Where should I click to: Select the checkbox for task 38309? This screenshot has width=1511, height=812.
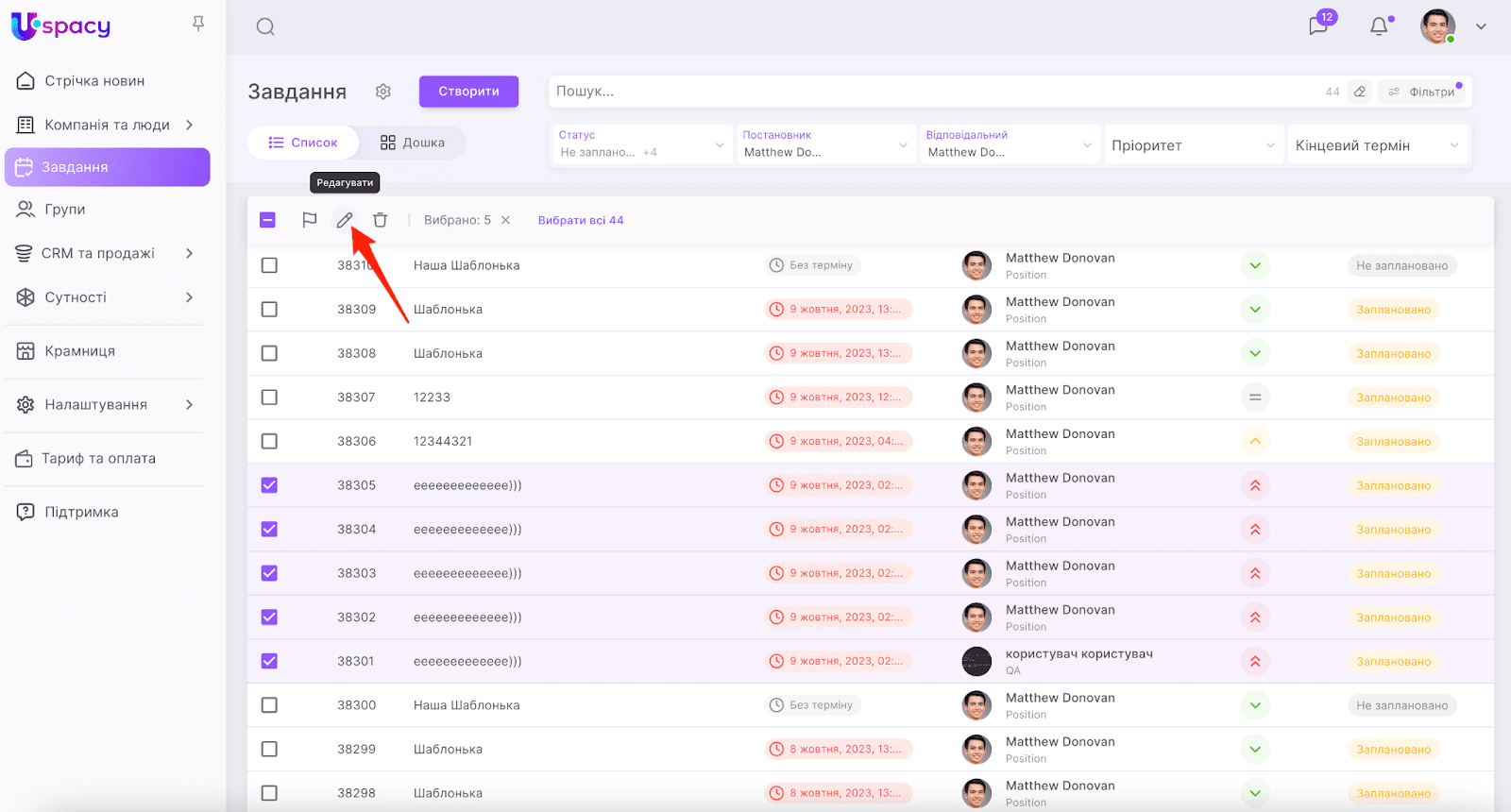coord(269,310)
